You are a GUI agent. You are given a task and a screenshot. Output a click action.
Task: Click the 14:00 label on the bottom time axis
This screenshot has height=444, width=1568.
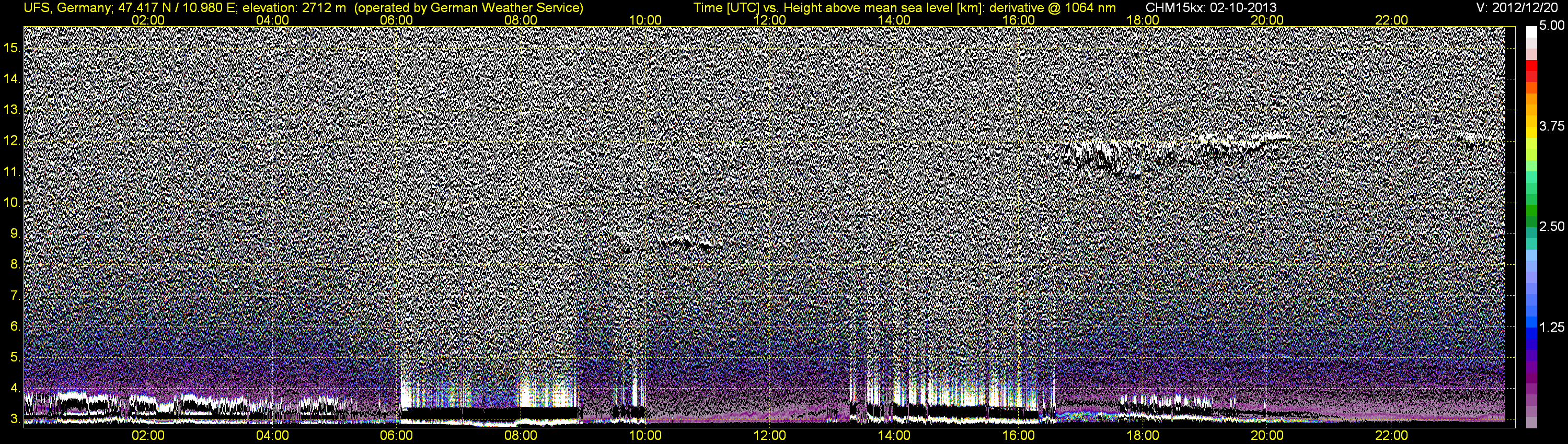(894, 436)
